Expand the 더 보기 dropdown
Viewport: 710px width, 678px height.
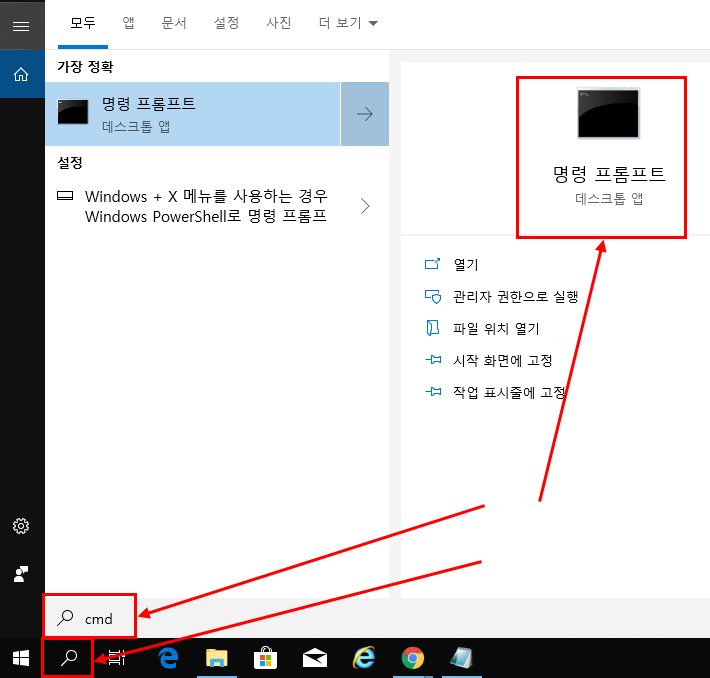click(348, 23)
